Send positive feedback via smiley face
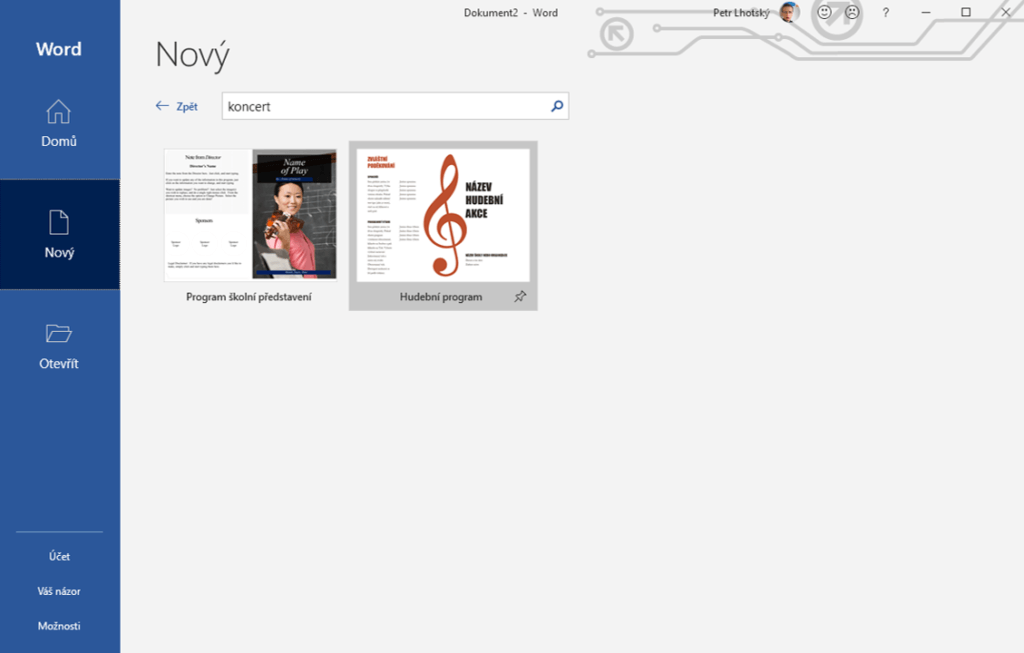Image resolution: width=1024 pixels, height=653 pixels. pyautogui.click(x=824, y=12)
